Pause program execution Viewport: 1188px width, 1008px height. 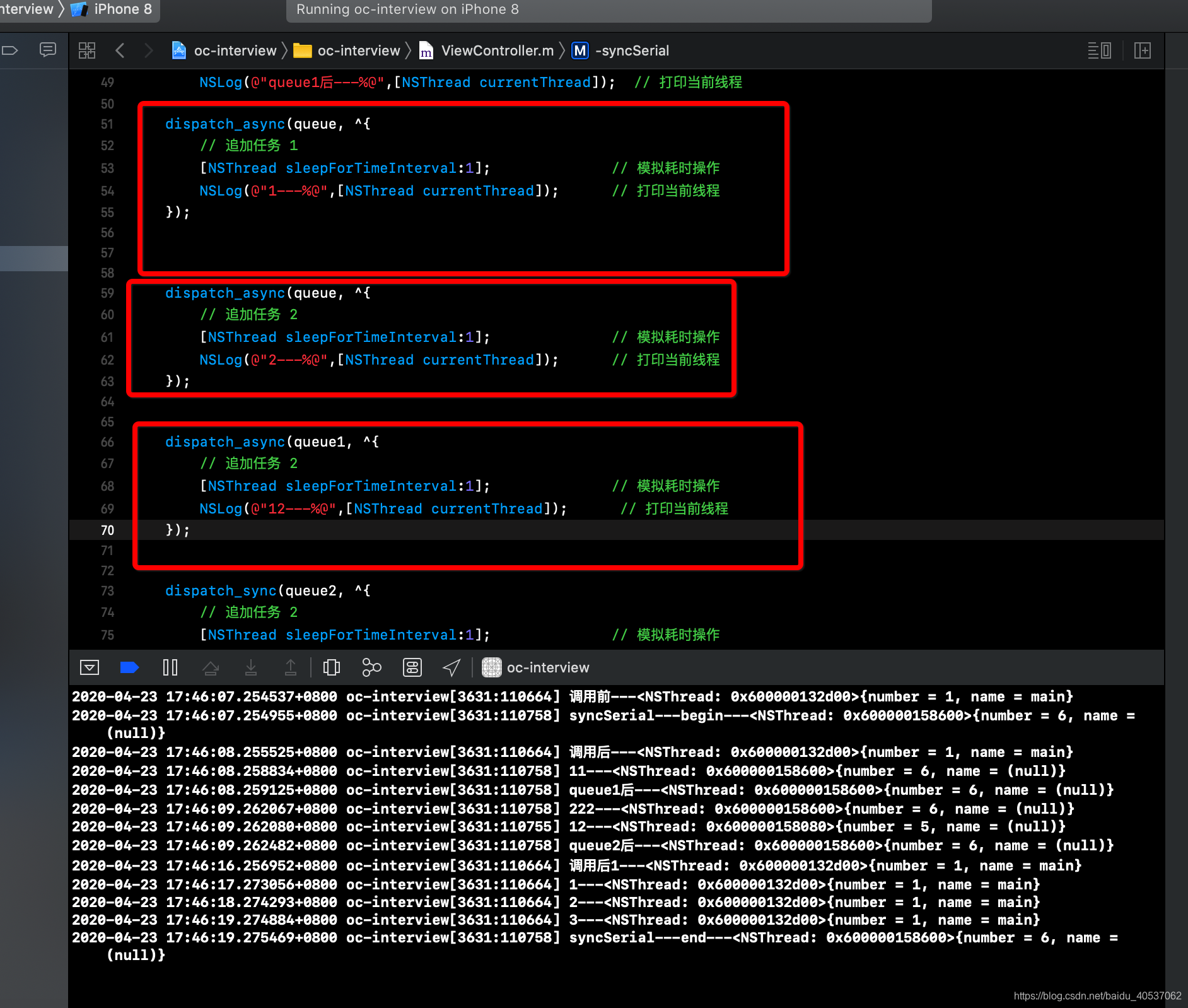click(x=170, y=667)
